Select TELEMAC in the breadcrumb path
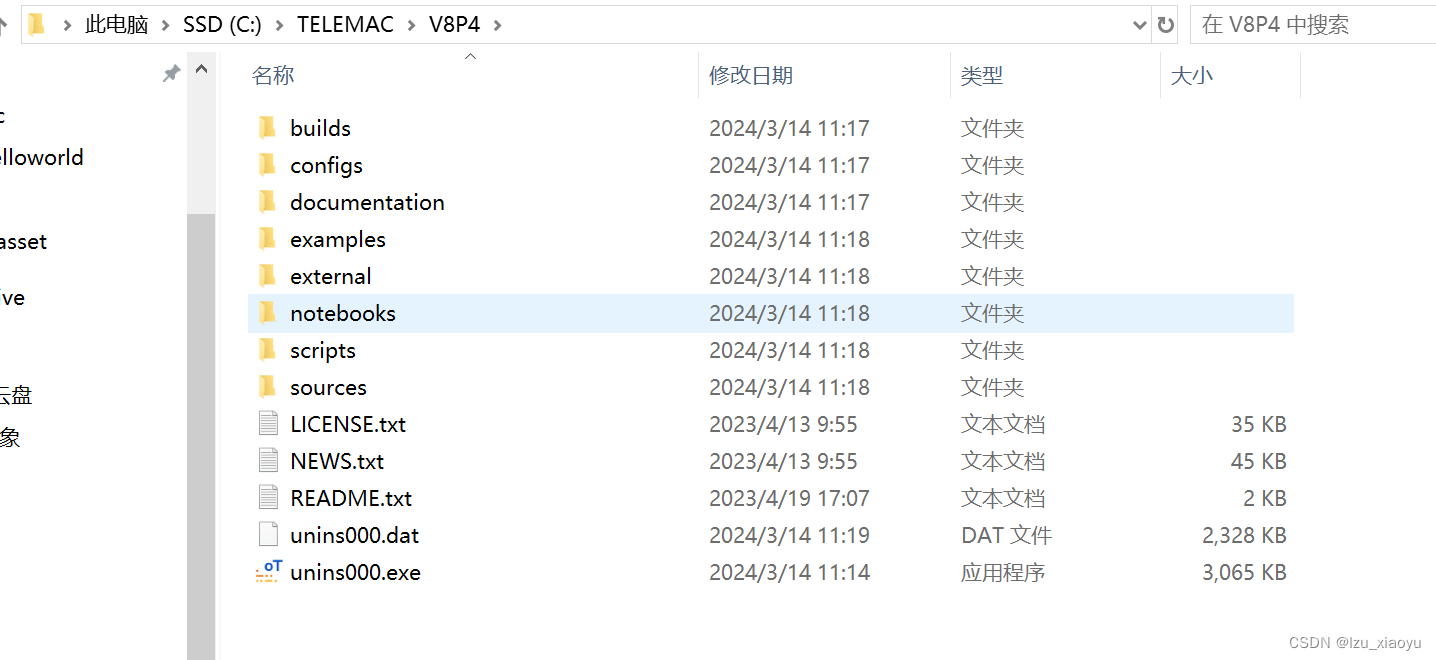Viewport: 1436px width, 660px height. (x=345, y=24)
